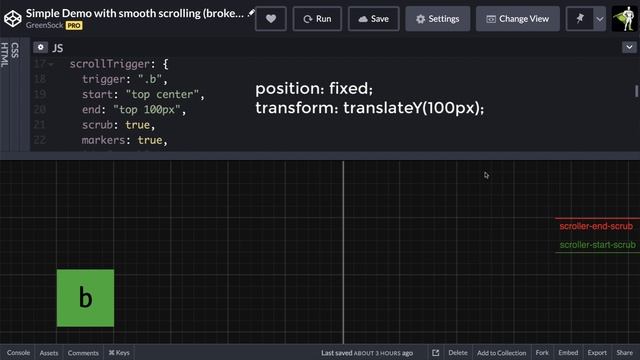Click the CodePen logo icon
Viewport: 640px width, 360px height.
(13, 18)
